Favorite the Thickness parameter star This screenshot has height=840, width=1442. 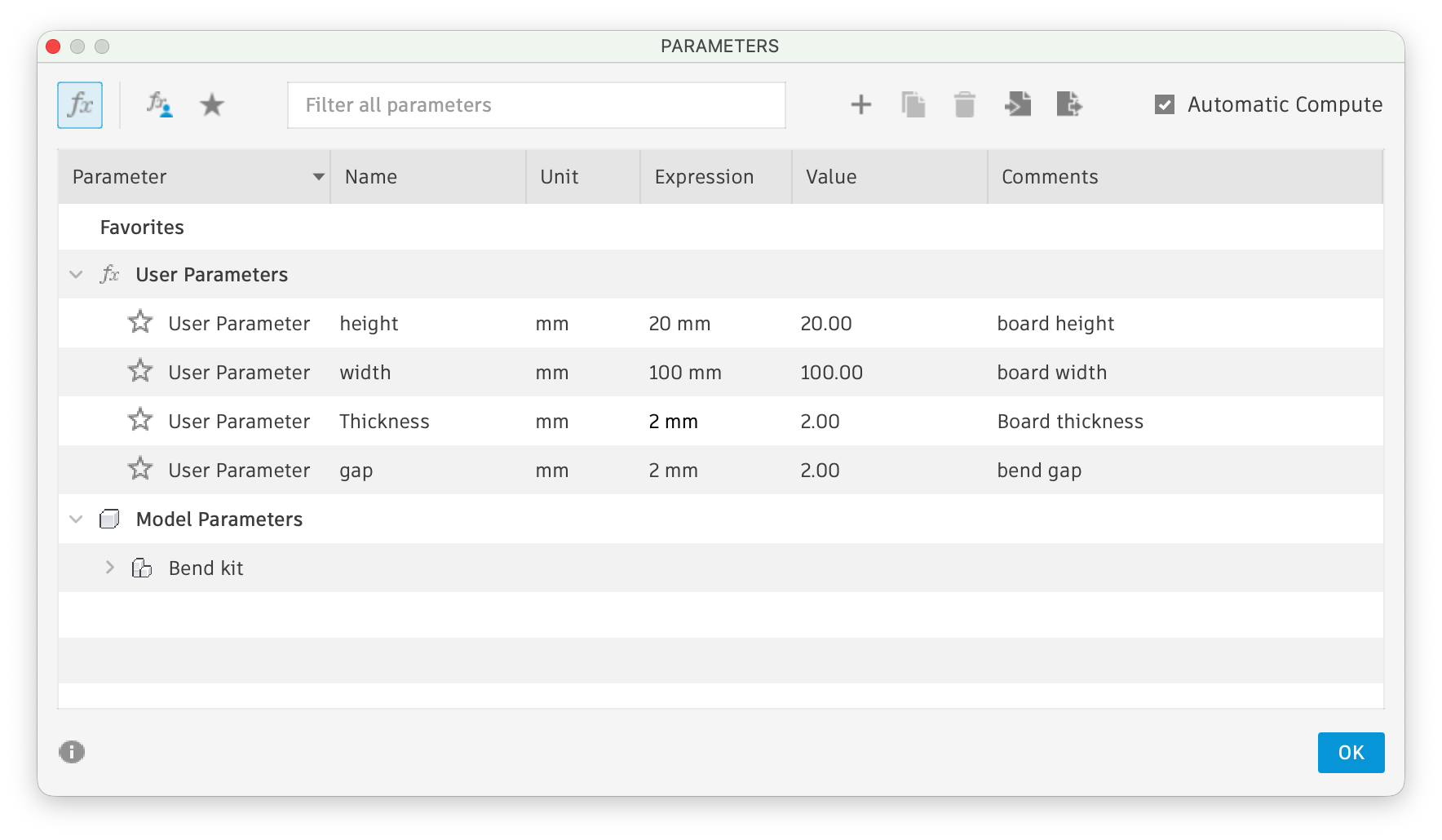point(140,420)
